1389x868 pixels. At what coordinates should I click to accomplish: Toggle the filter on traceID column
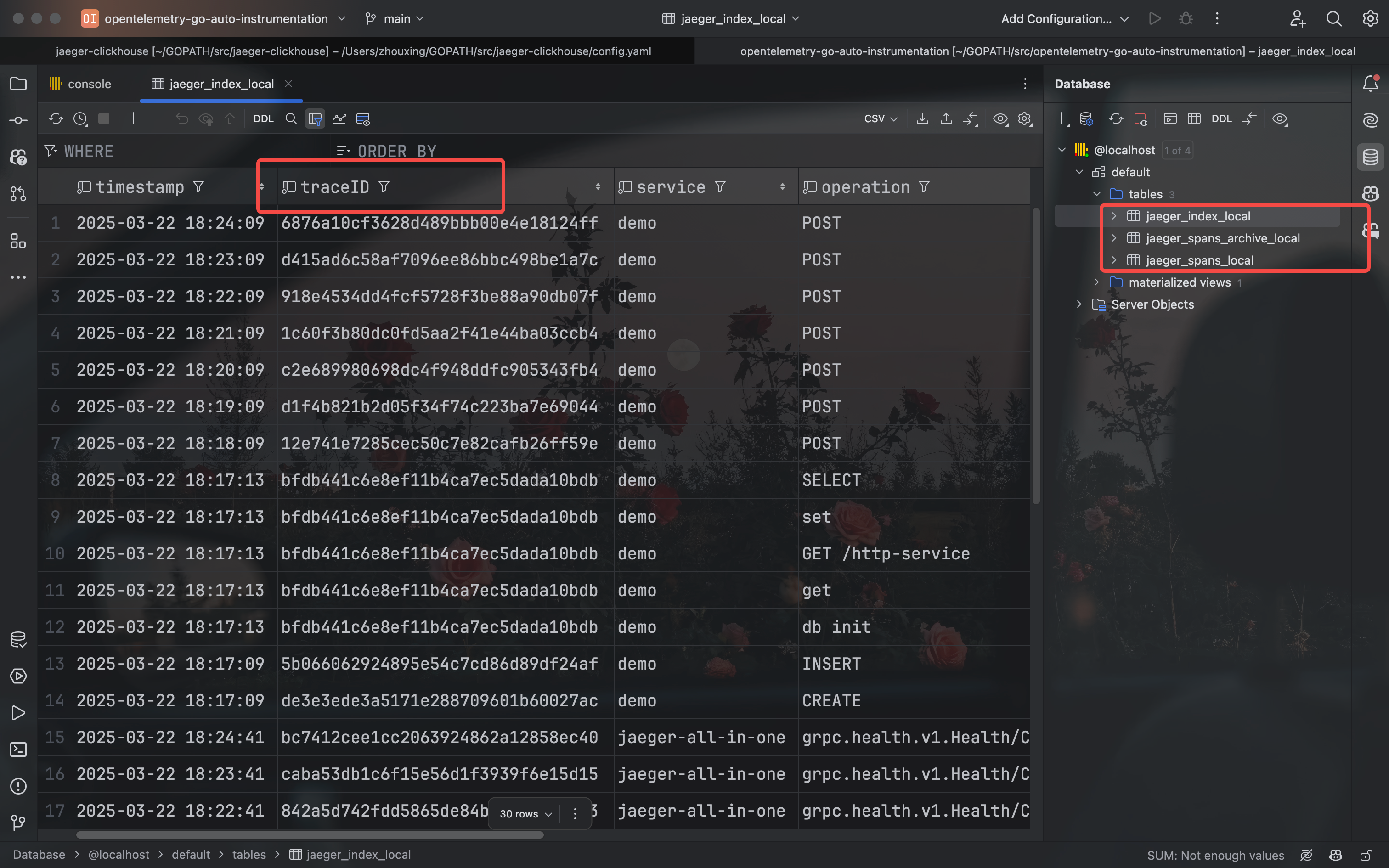pyautogui.click(x=384, y=186)
